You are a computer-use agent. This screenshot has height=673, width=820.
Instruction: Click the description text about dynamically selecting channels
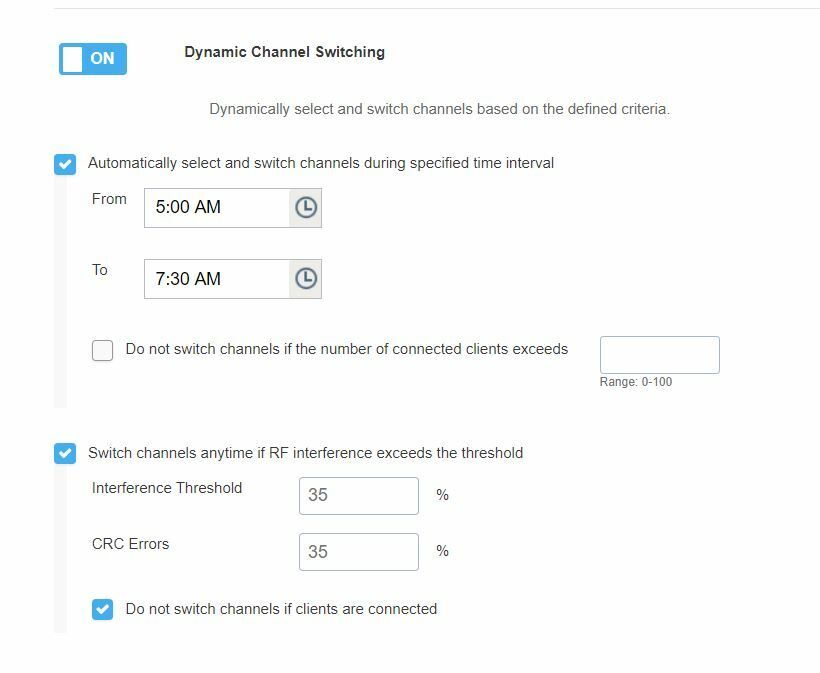pyautogui.click(x=439, y=109)
